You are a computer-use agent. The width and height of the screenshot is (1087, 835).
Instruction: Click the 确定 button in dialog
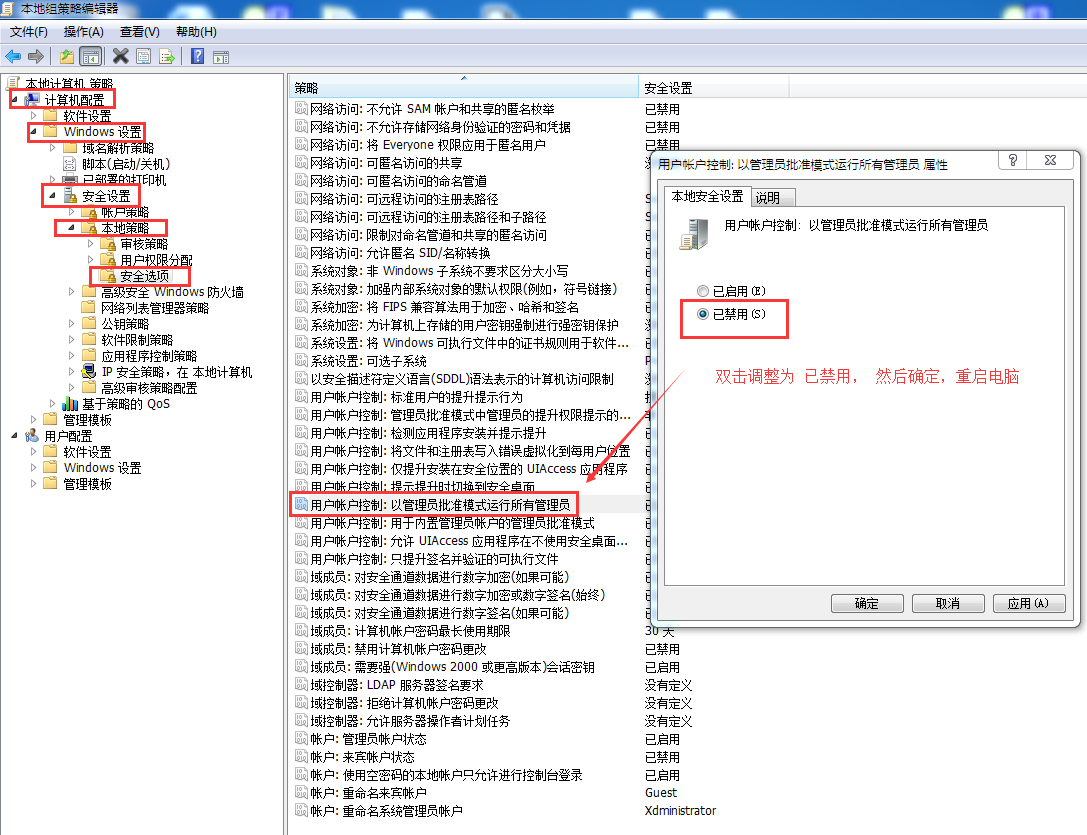(x=867, y=604)
